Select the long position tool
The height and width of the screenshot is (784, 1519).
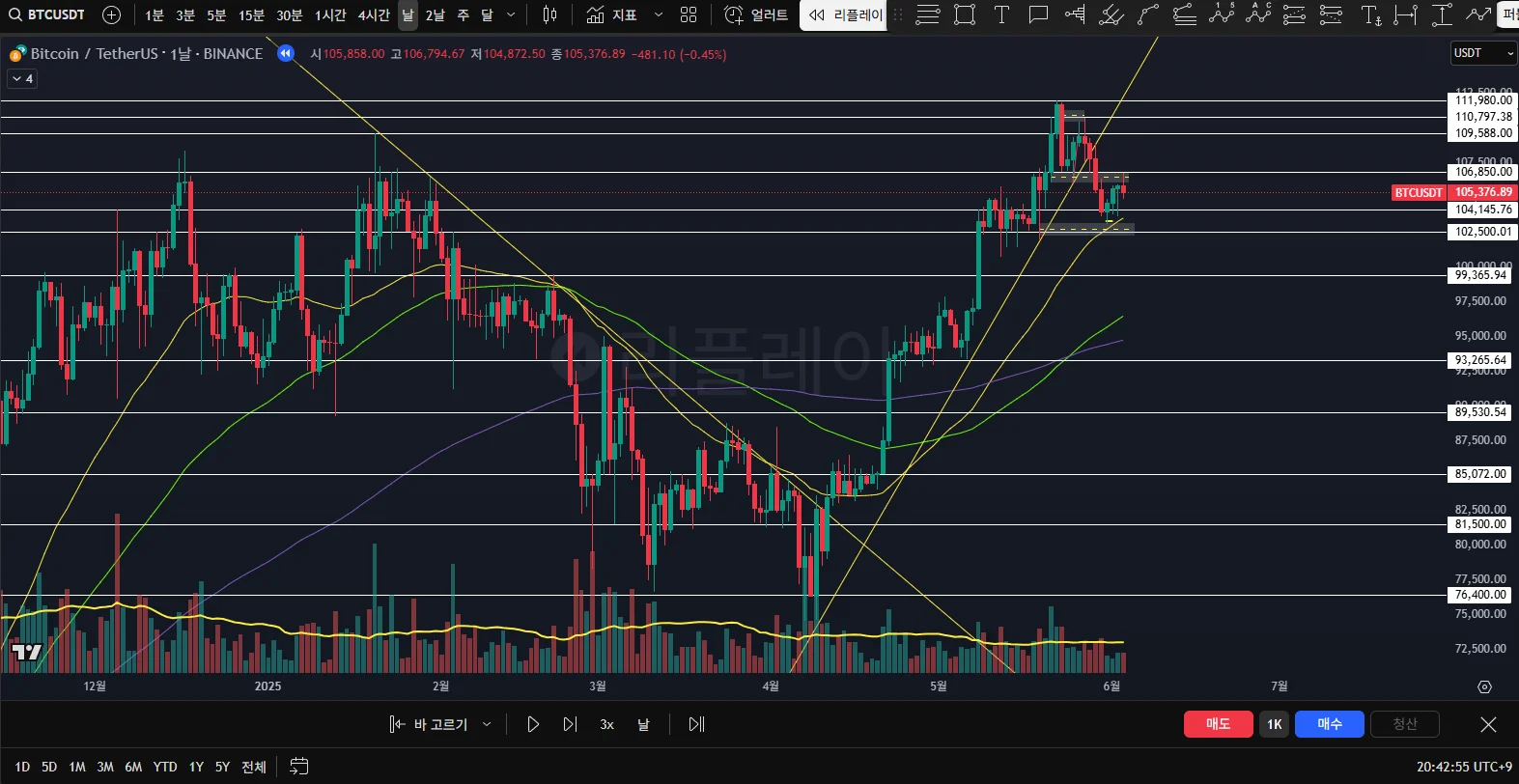1295,14
